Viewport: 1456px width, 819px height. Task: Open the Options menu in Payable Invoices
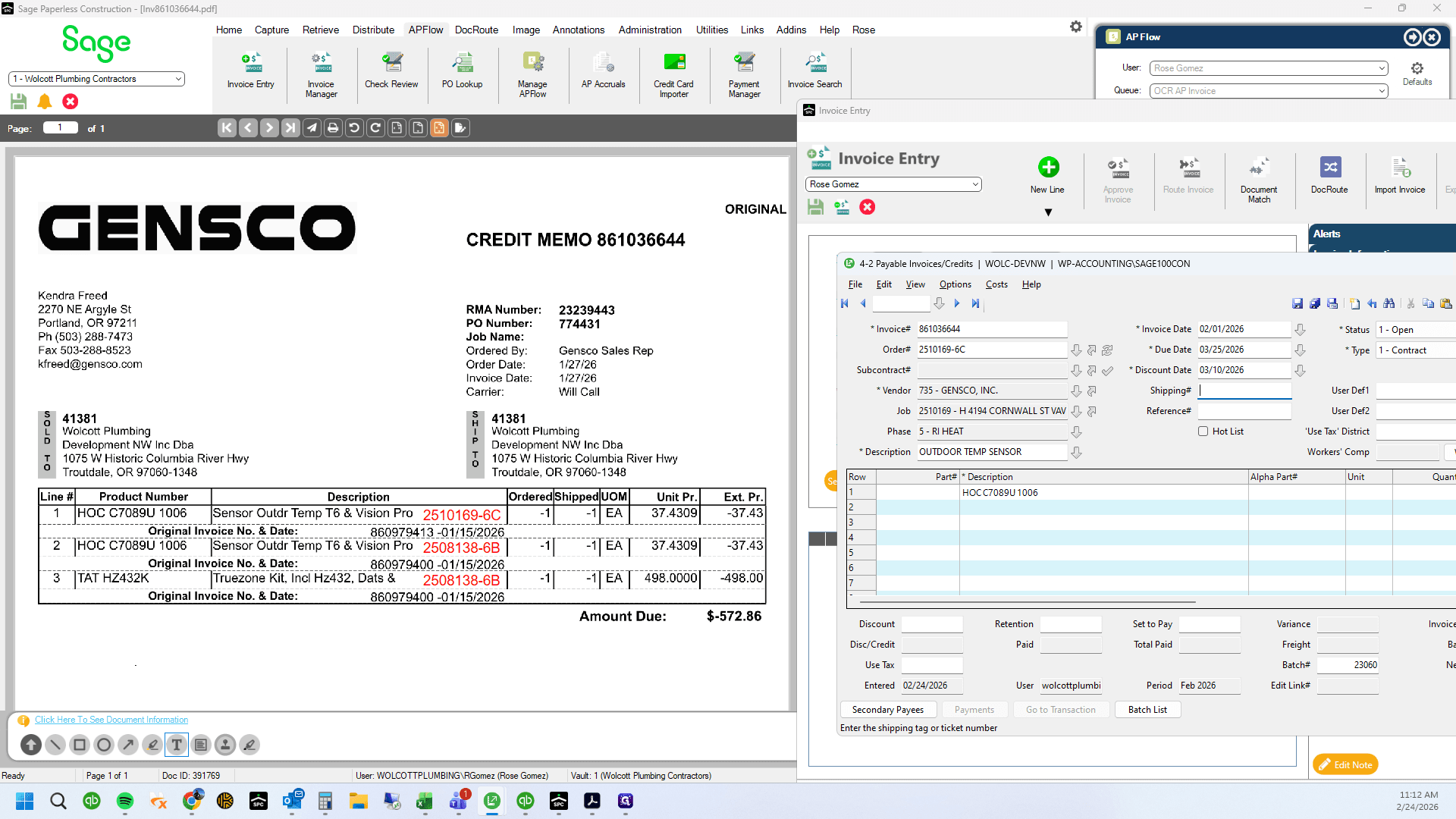click(x=955, y=284)
